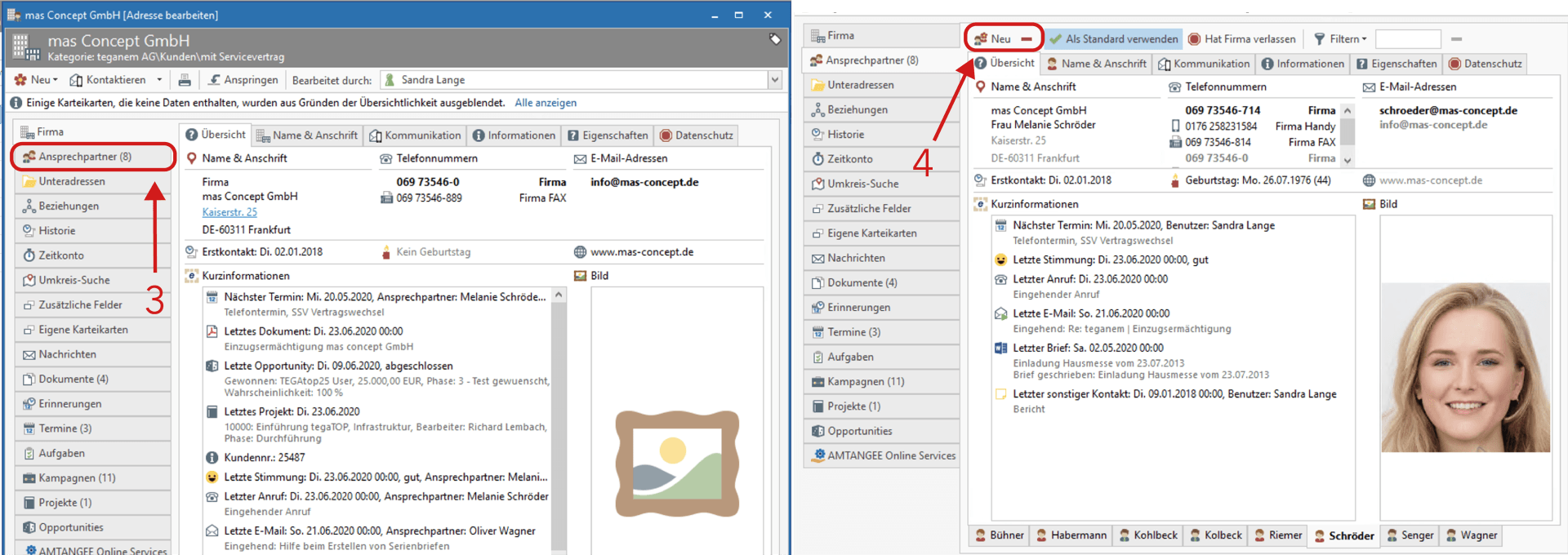The height and width of the screenshot is (555, 1568).
Task: Toggle Hat Firma verlassen
Action: (x=1241, y=39)
